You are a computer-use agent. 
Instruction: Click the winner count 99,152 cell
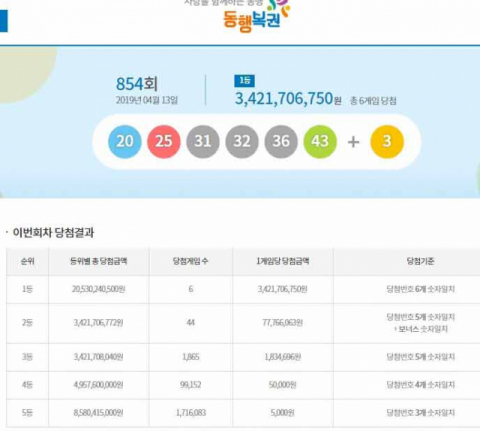[x=191, y=385]
